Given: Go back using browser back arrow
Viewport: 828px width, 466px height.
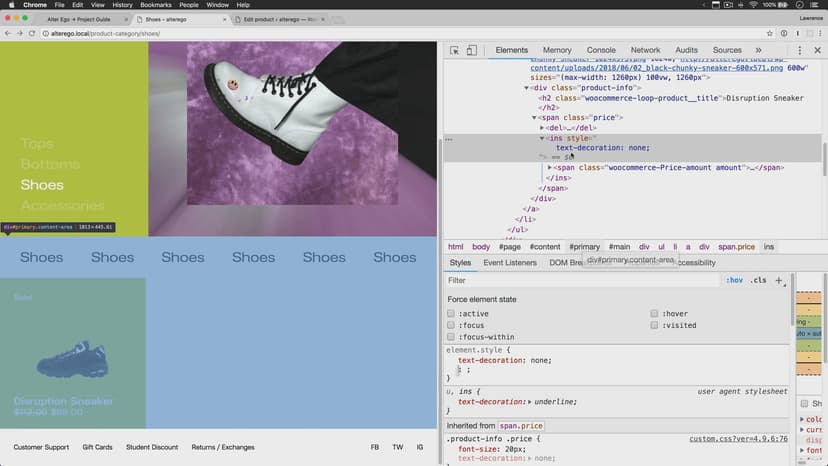Looking at the screenshot, I should pyautogui.click(x=7, y=33).
